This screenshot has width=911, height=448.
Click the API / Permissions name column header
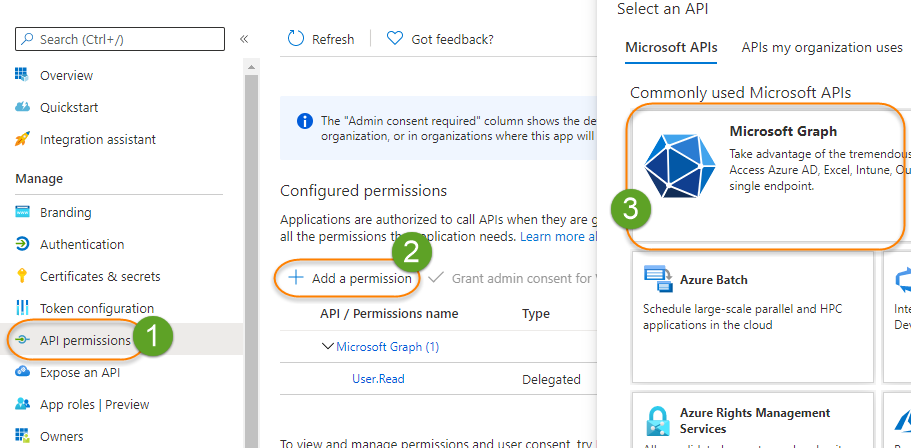[389, 314]
